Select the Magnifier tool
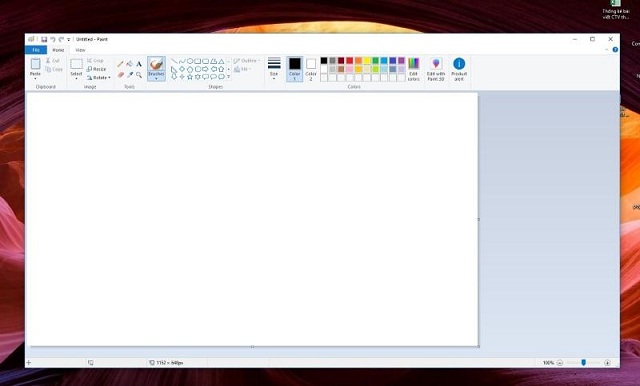Viewport: 640px width, 386px height. [139, 75]
